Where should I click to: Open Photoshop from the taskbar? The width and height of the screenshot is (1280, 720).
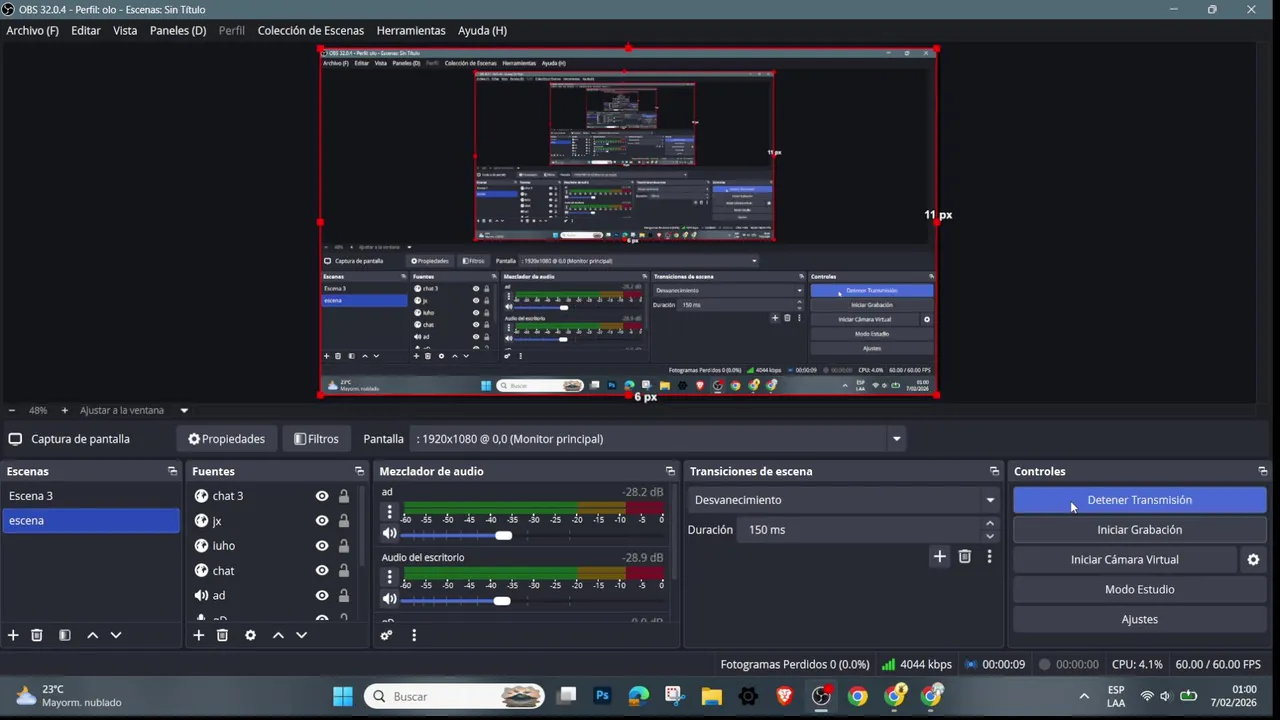tap(602, 696)
